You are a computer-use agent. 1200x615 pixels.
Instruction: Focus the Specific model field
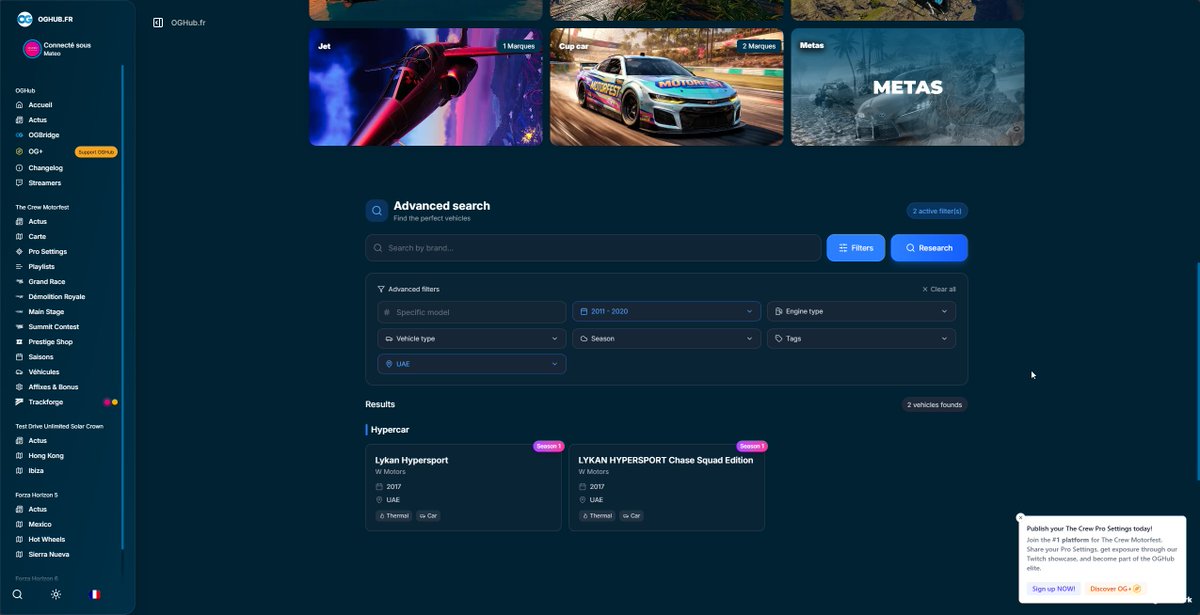pyautogui.click(x=471, y=312)
